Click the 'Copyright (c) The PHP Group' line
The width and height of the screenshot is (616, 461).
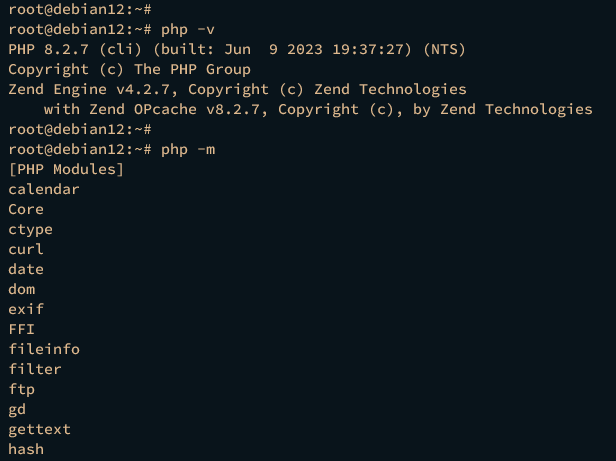[130, 70]
